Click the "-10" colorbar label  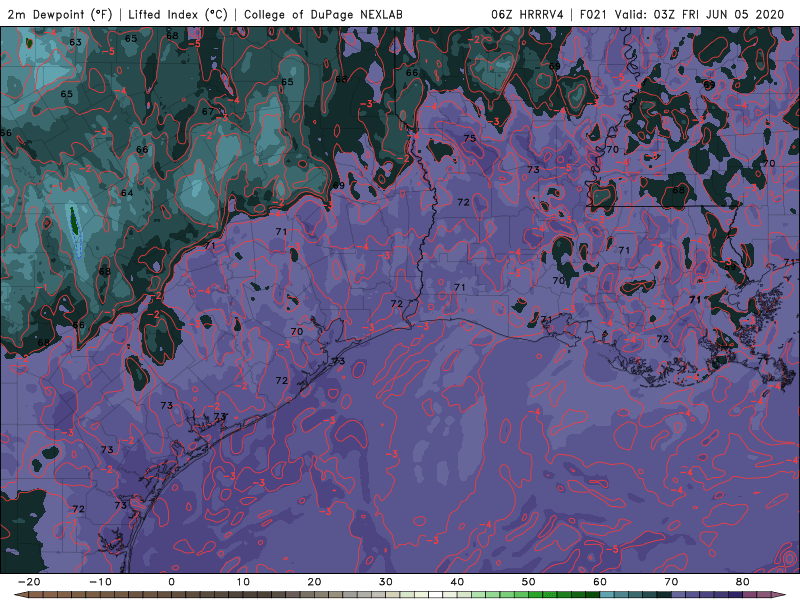(101, 582)
